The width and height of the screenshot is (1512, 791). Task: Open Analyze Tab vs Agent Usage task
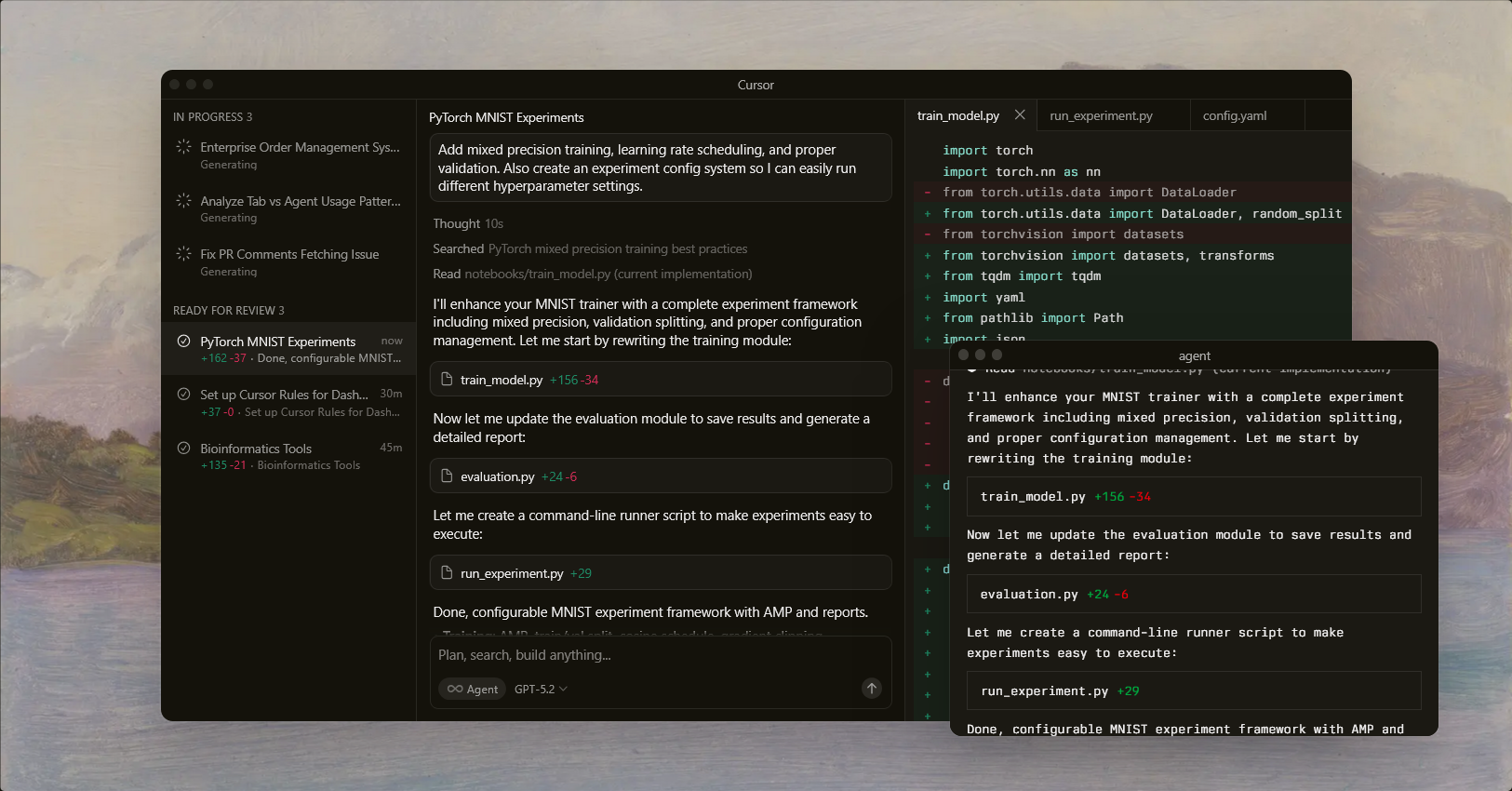pyautogui.click(x=288, y=208)
